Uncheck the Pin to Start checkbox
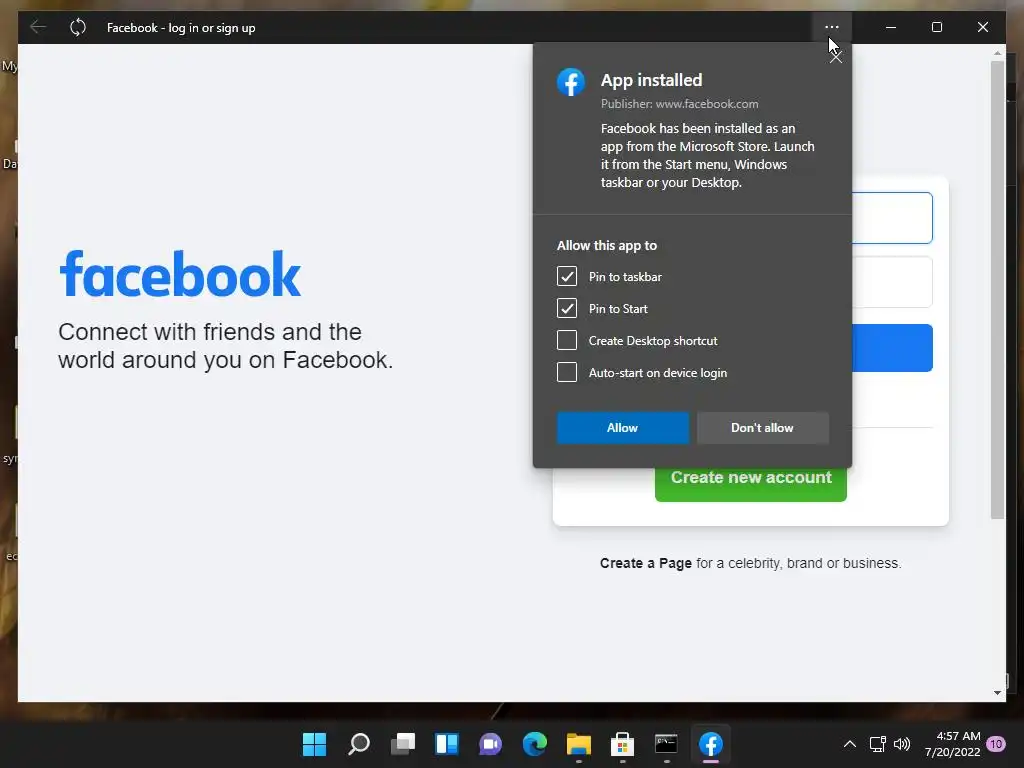 [567, 308]
